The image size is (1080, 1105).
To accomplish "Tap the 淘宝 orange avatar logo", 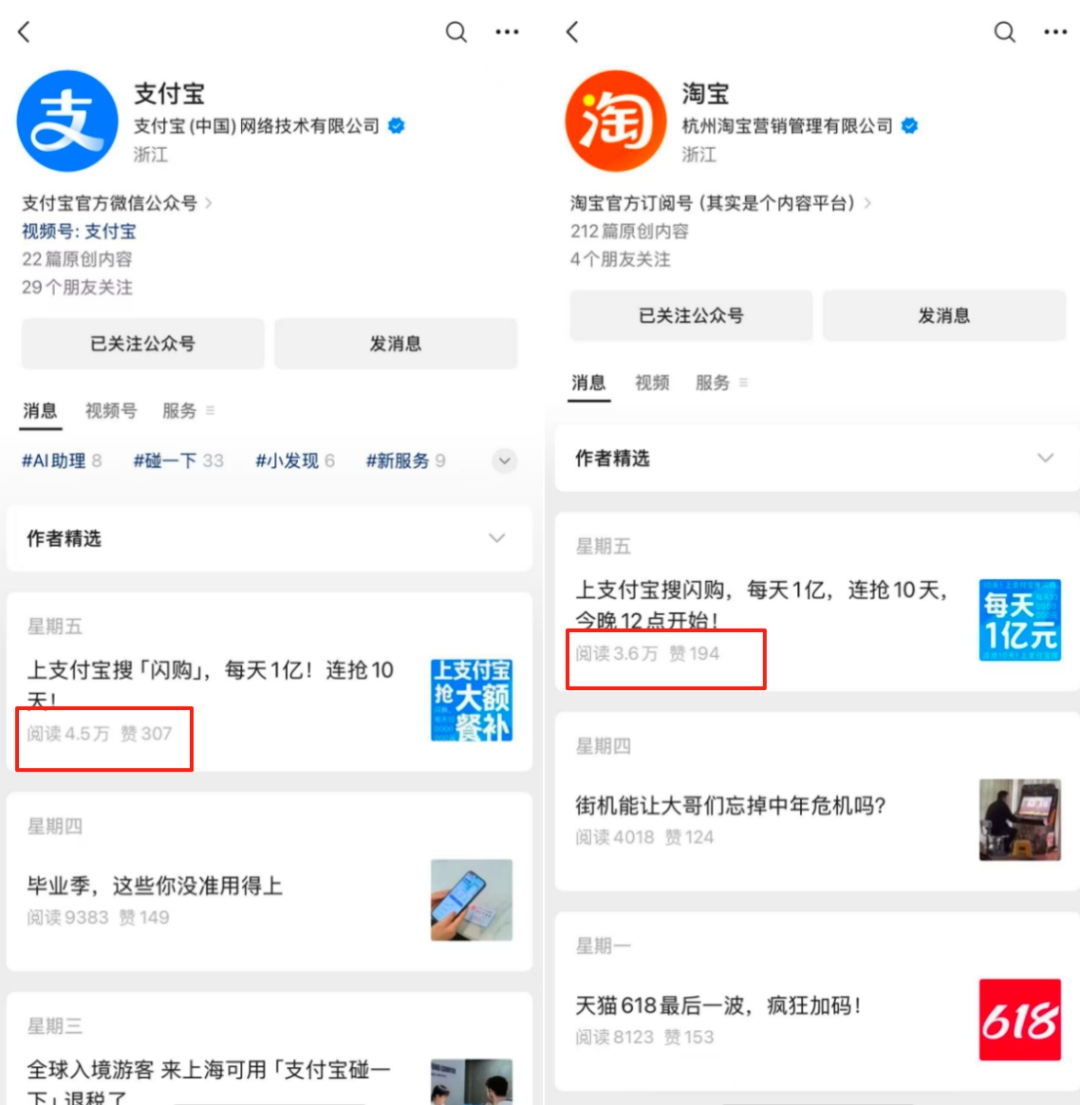I will (616, 121).
